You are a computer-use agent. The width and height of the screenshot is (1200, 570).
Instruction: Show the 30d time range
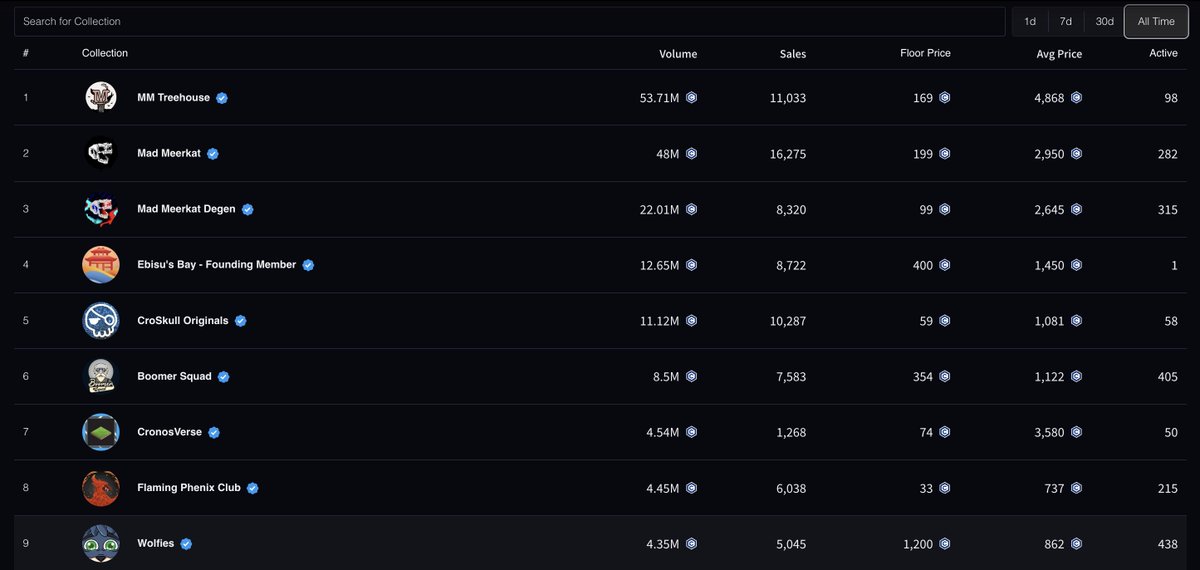tap(1104, 21)
